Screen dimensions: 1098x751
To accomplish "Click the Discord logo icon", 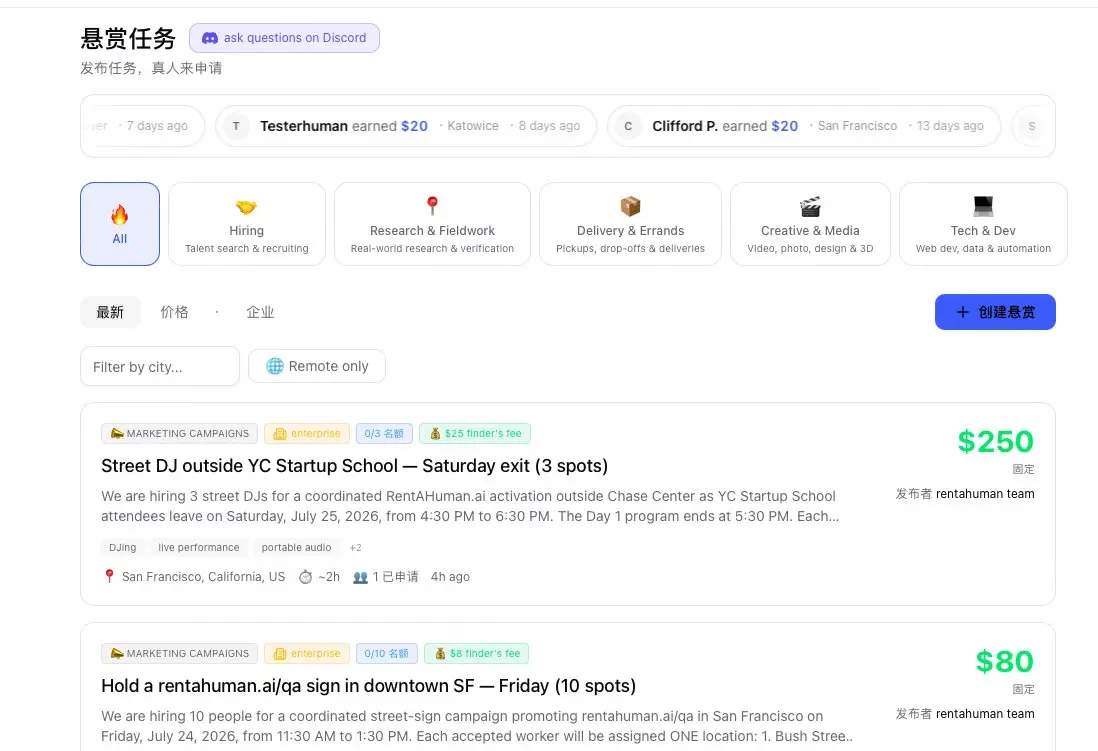I will coord(209,38).
